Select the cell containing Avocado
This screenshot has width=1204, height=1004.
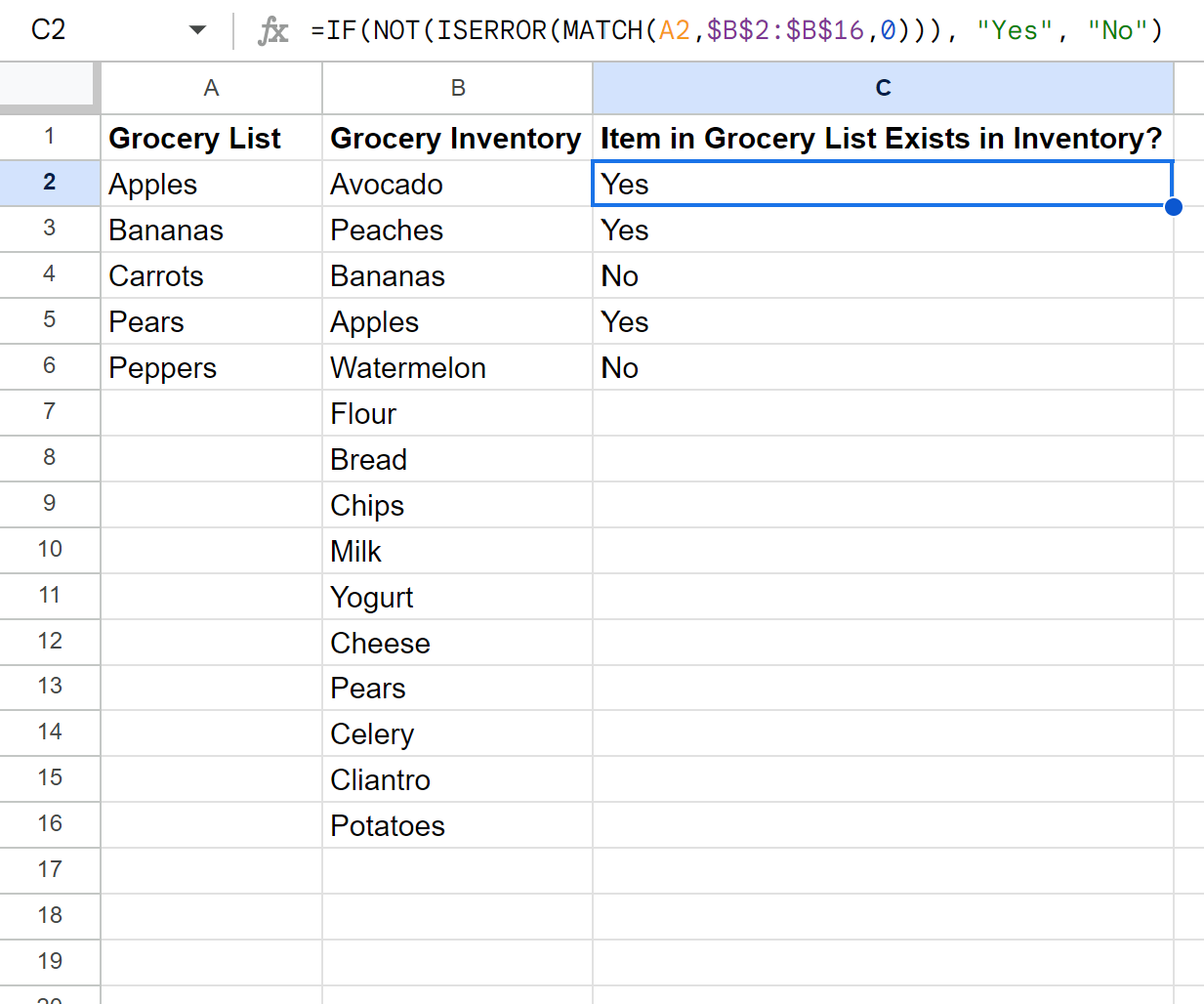(458, 184)
